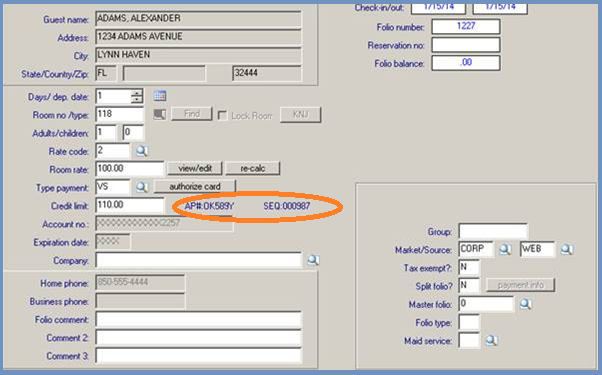Screen dimensions: 602x375
Task: Select the Zip field containing 32444
Action: [x=267, y=73]
